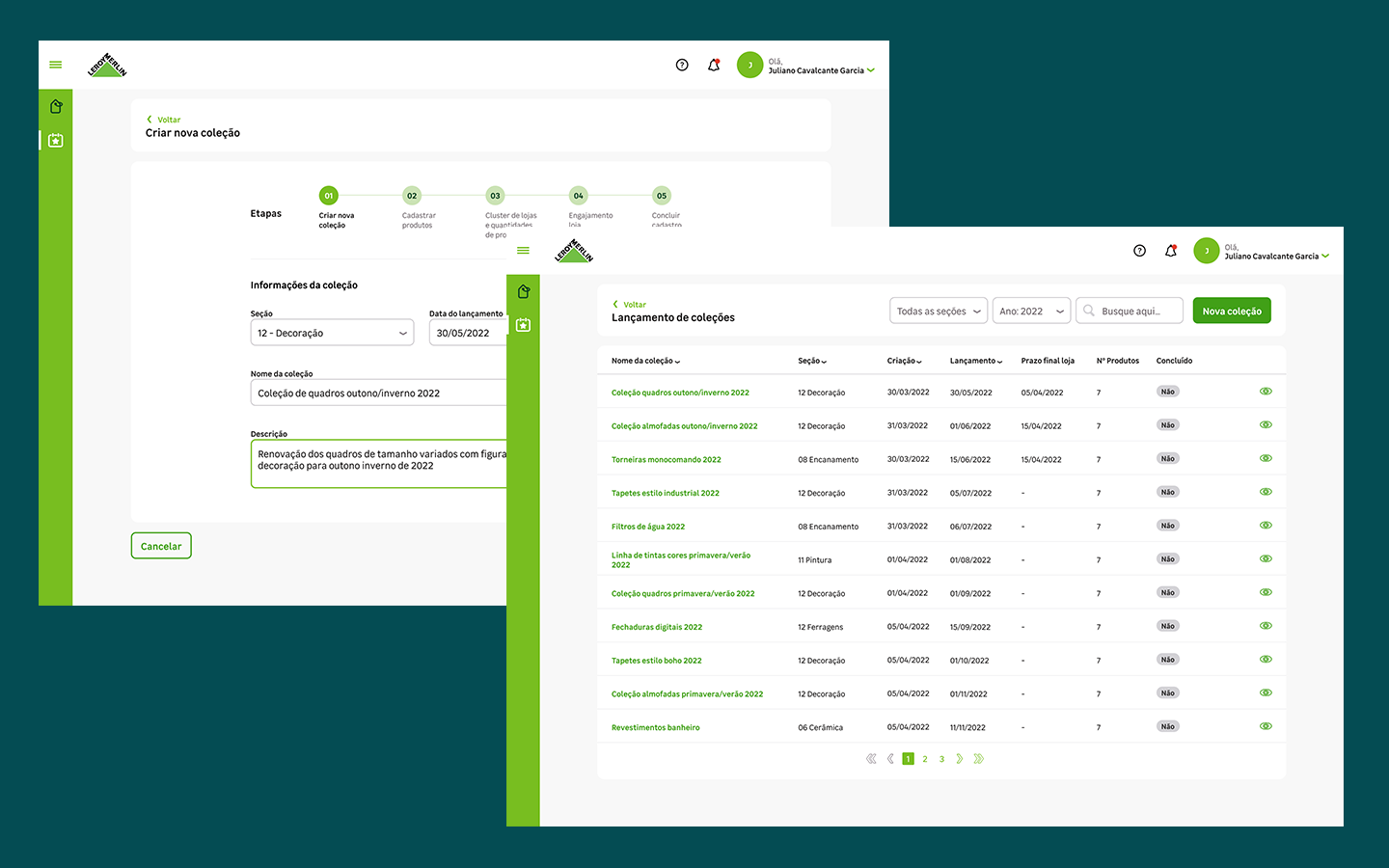
Task: Open Coleção quadros primavera/verão 2022 link
Action: [x=683, y=593]
